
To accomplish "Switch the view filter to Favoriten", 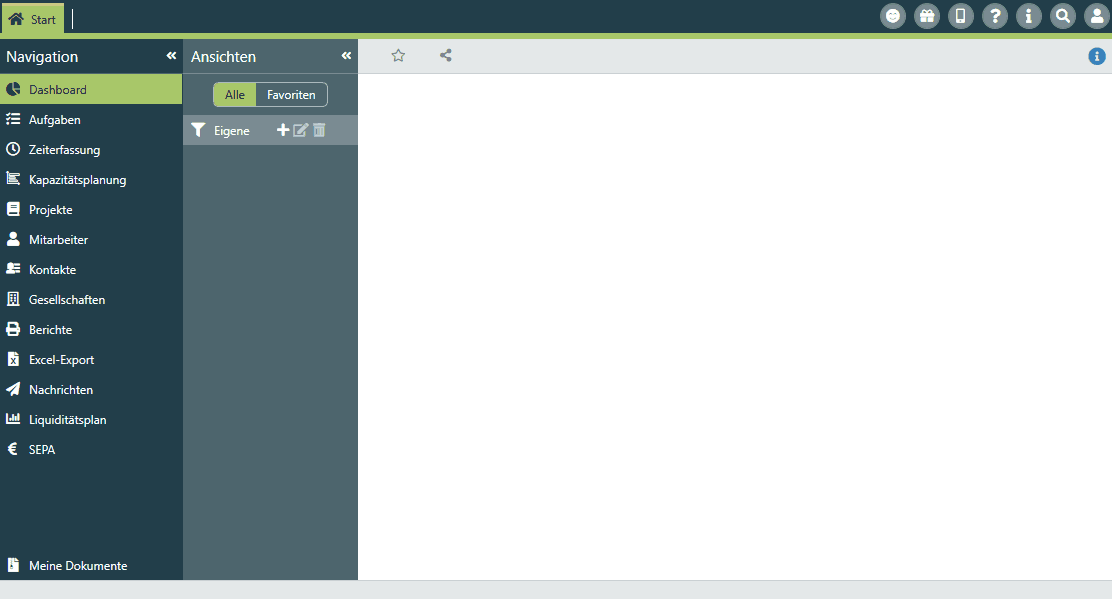I will click(x=291, y=95).
